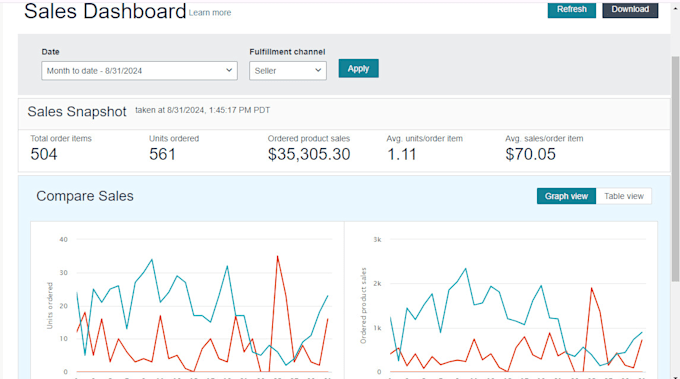Screen dimensions: 680x379
Task: Switch to Graph view
Action: pyautogui.click(x=566, y=196)
